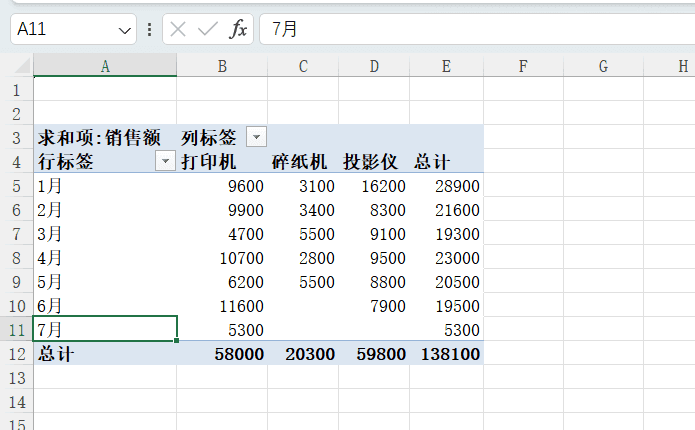Select row 13 header
Screen dimensions: 695x430
click(x=16, y=377)
